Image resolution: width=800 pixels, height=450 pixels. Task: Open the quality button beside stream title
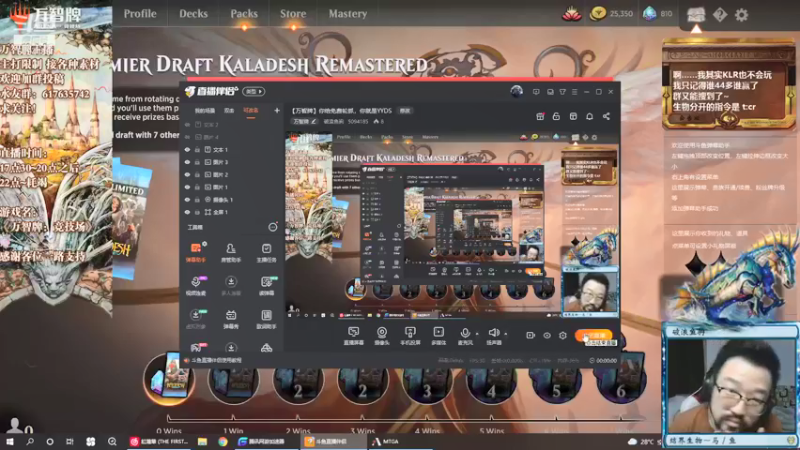(x=405, y=110)
